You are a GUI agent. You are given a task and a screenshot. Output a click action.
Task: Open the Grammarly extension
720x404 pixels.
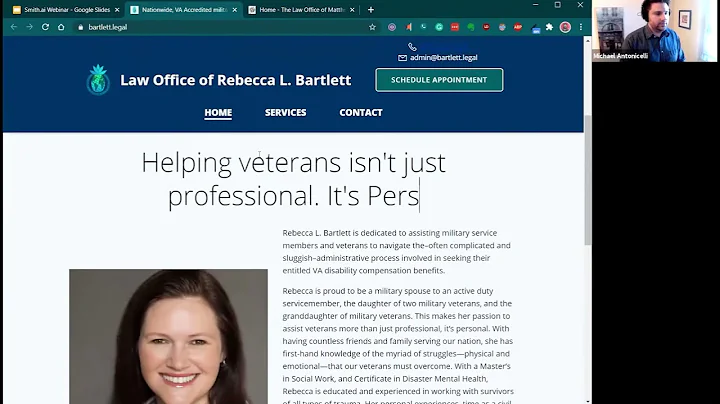tap(439, 27)
